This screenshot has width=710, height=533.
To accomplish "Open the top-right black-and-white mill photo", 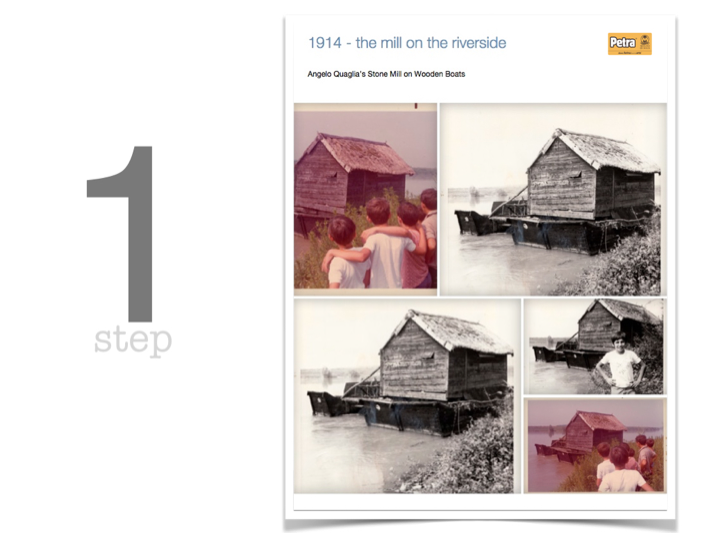I will click(553, 199).
